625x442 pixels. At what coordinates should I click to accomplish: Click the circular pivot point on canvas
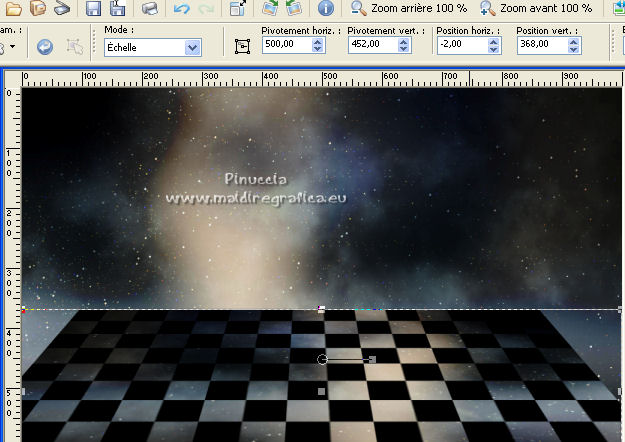coord(322,359)
